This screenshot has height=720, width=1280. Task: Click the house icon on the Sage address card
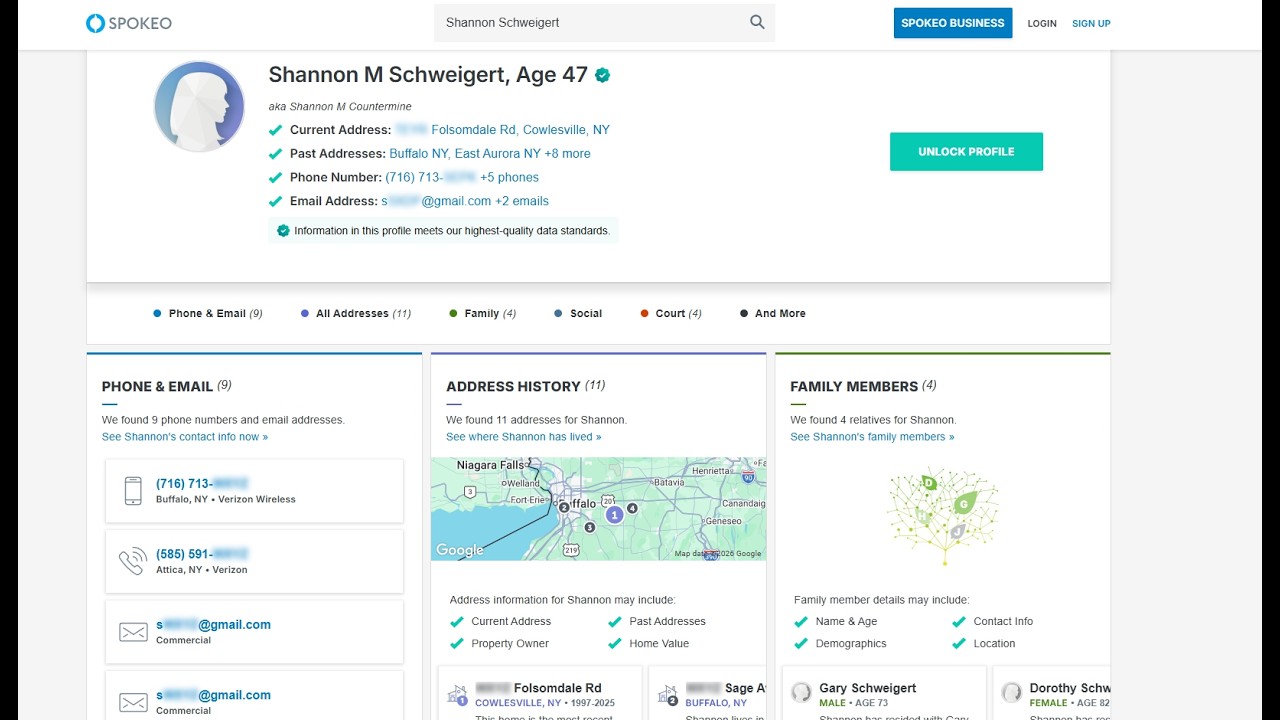tap(668, 694)
